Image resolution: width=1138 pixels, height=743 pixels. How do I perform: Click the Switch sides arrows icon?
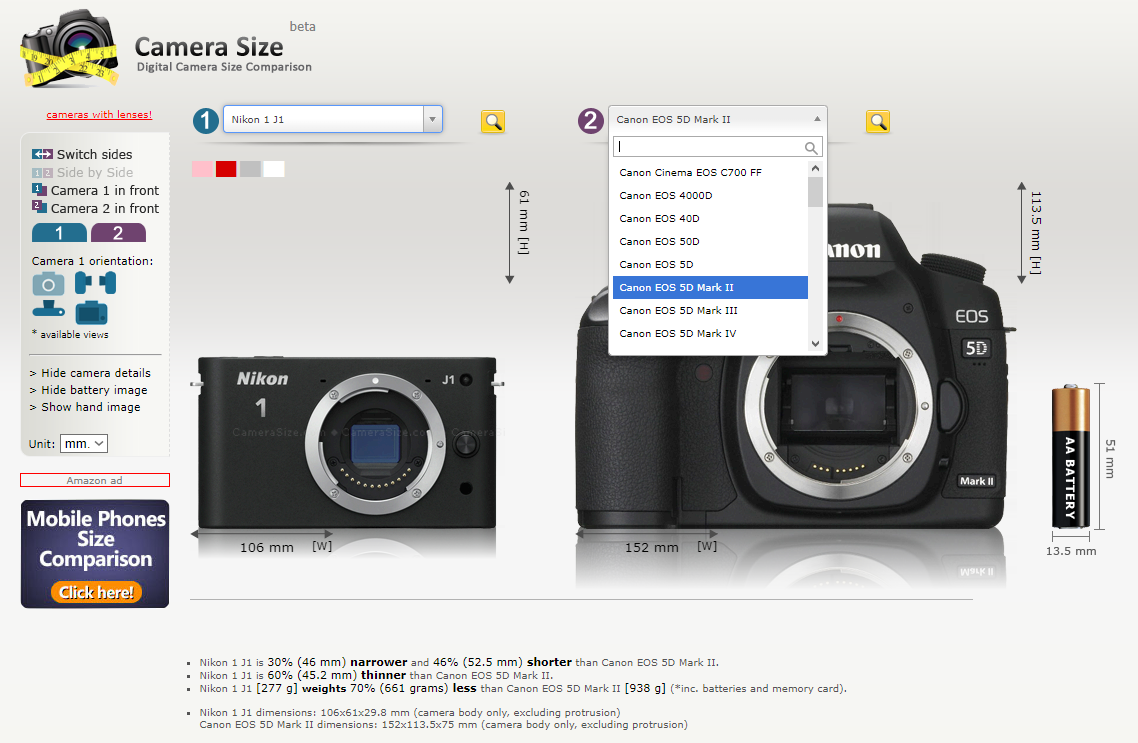[42, 154]
